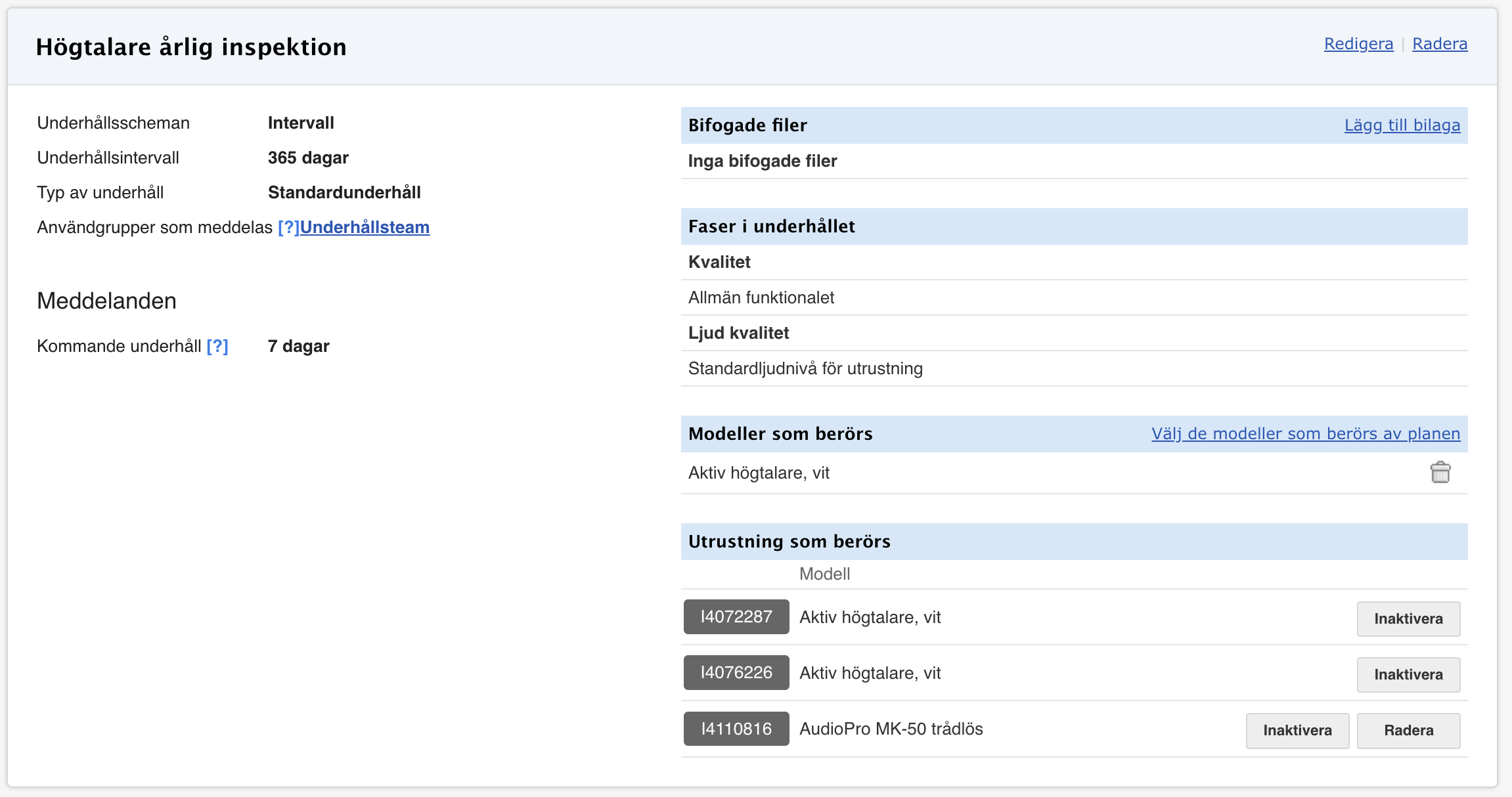The width and height of the screenshot is (1512, 797).
Task: Click the Radera link in header
Action: 1439,44
